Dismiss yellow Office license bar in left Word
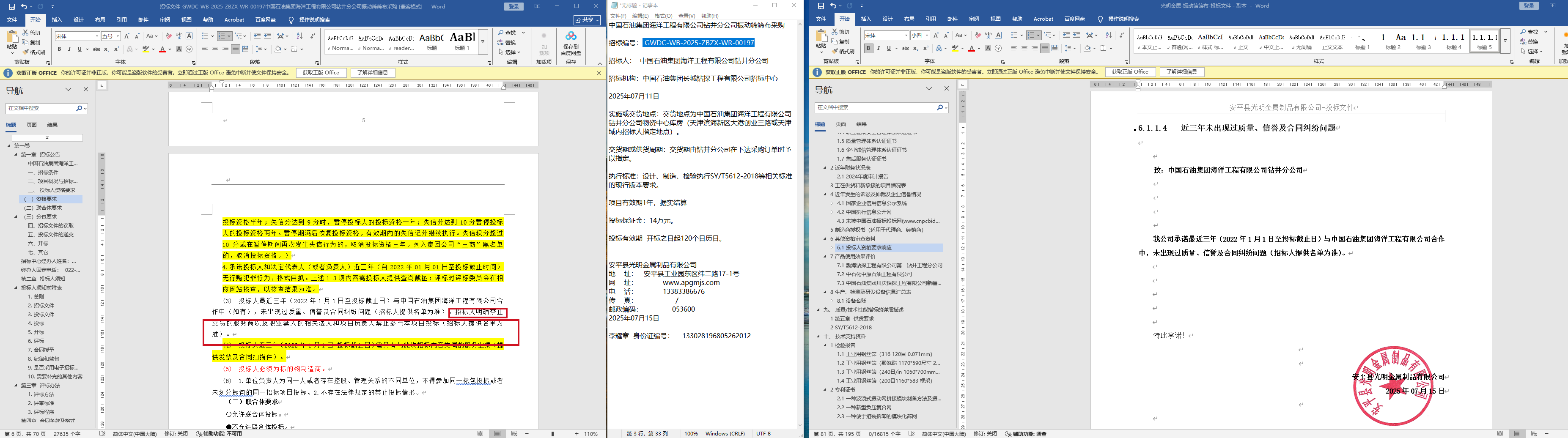The height and width of the screenshot is (438, 1568). 599,73
